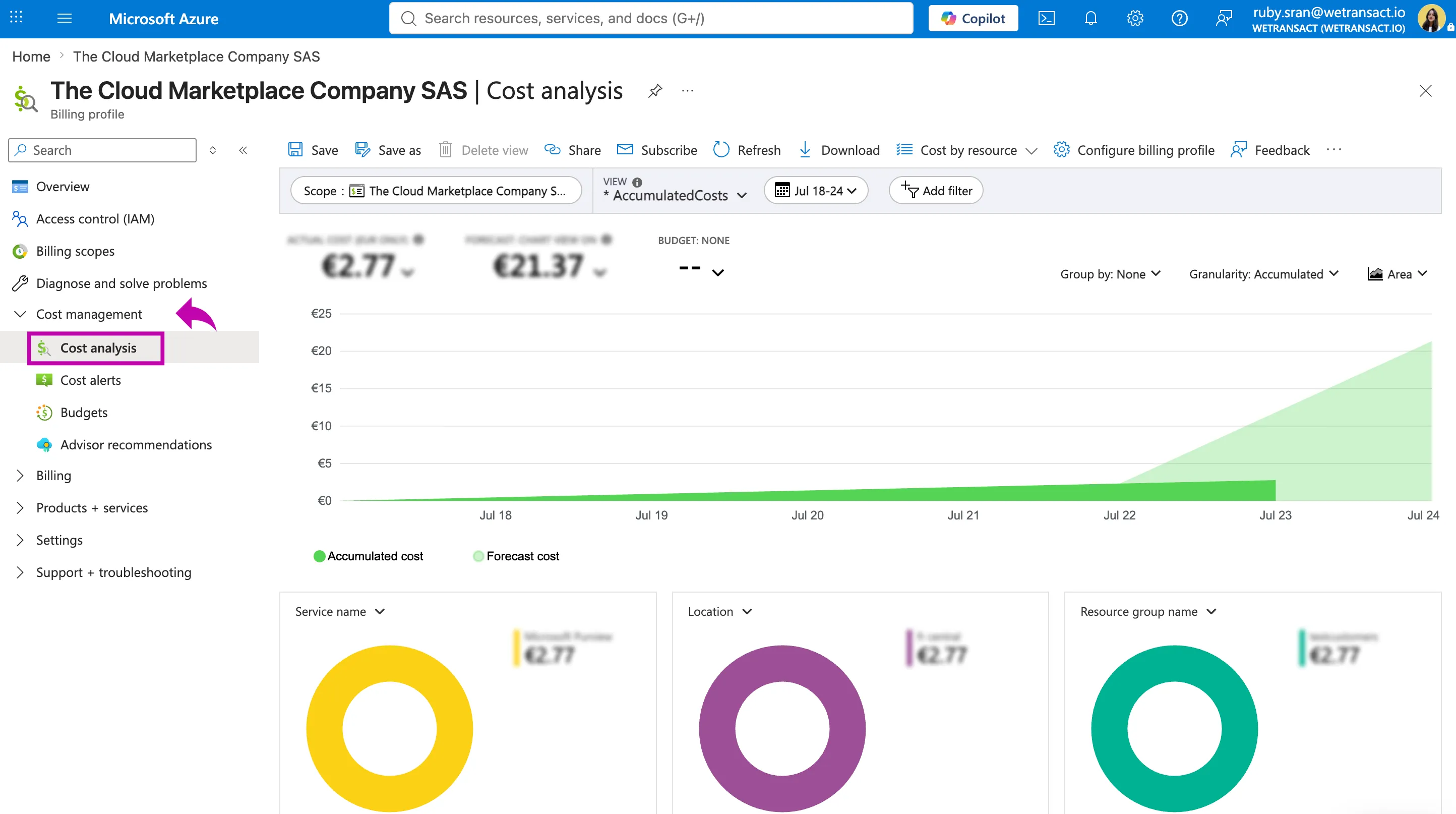Collapse the Cost management section
The width and height of the screenshot is (1456, 814).
[20, 314]
